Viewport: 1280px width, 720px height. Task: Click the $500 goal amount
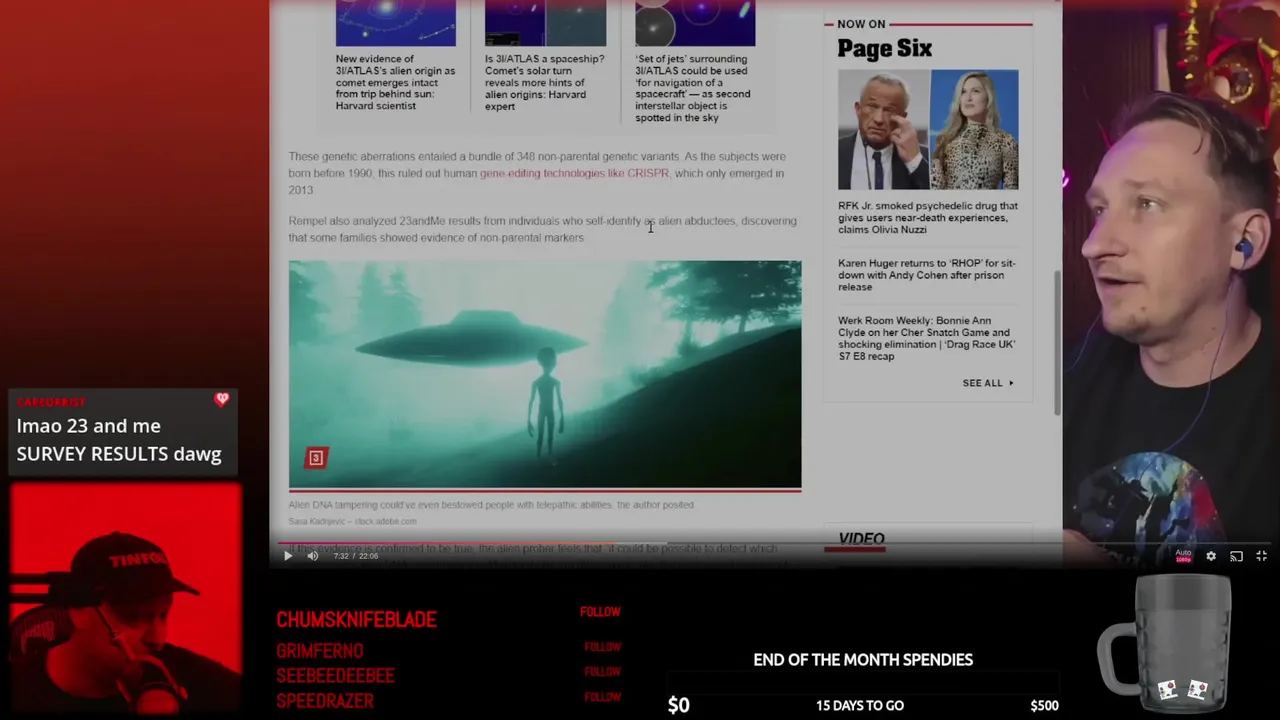(x=1044, y=705)
